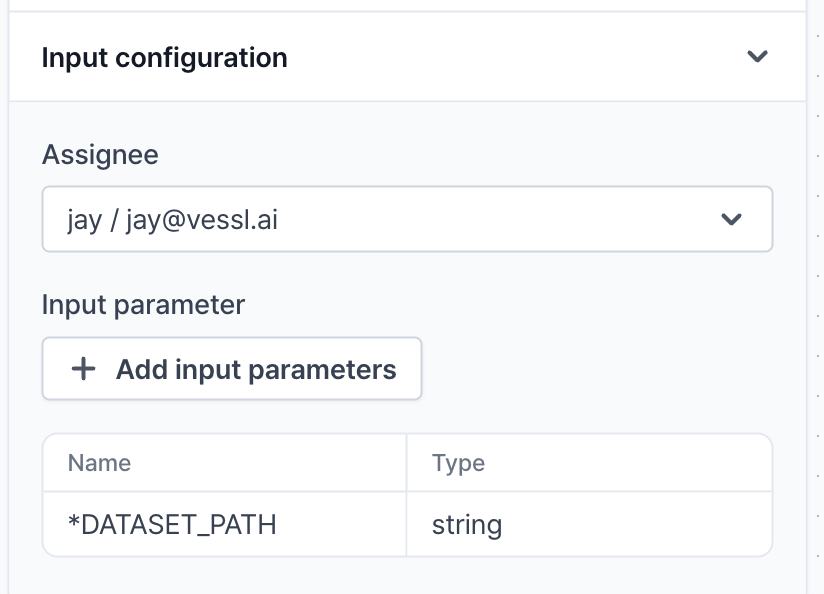Click the dotted canvas area right of the panel
Image resolution: width=824 pixels, height=594 pixels.
click(816, 300)
